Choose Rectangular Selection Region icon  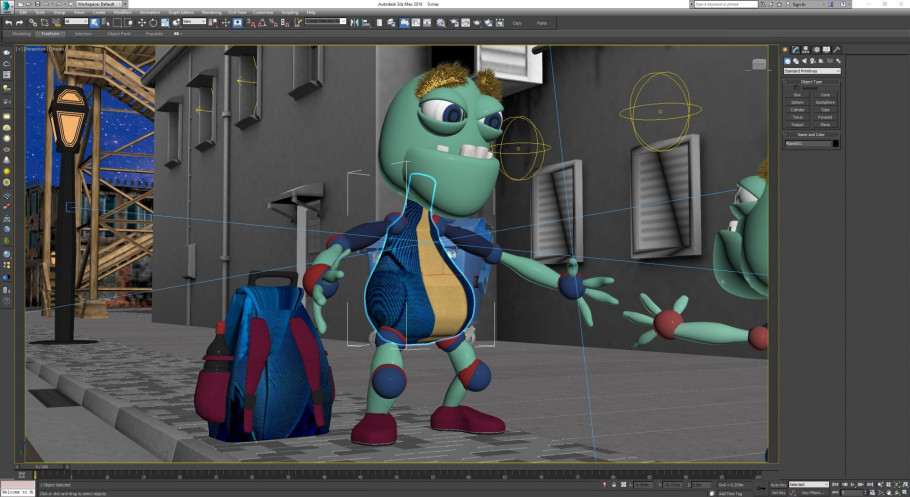click(x=117, y=23)
